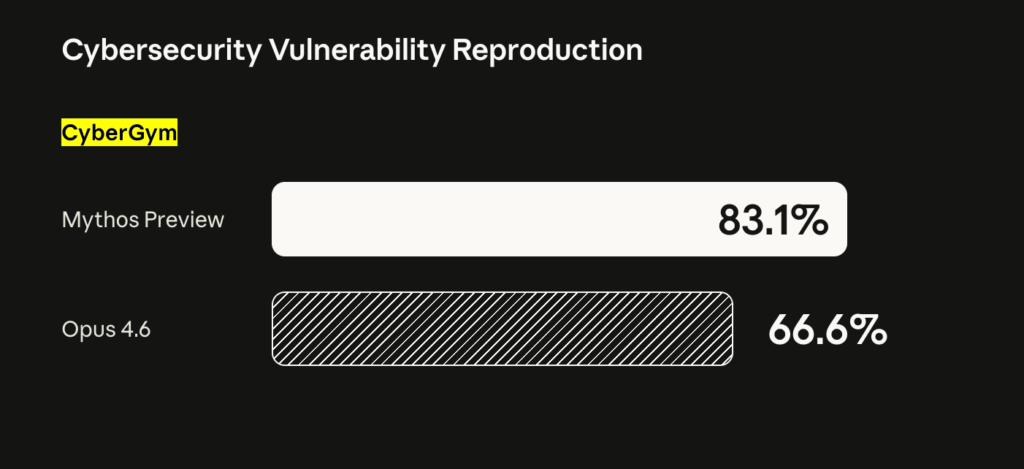Click the middle of the white bar
Viewport: 1024px width, 469px height.
[x=559, y=219]
